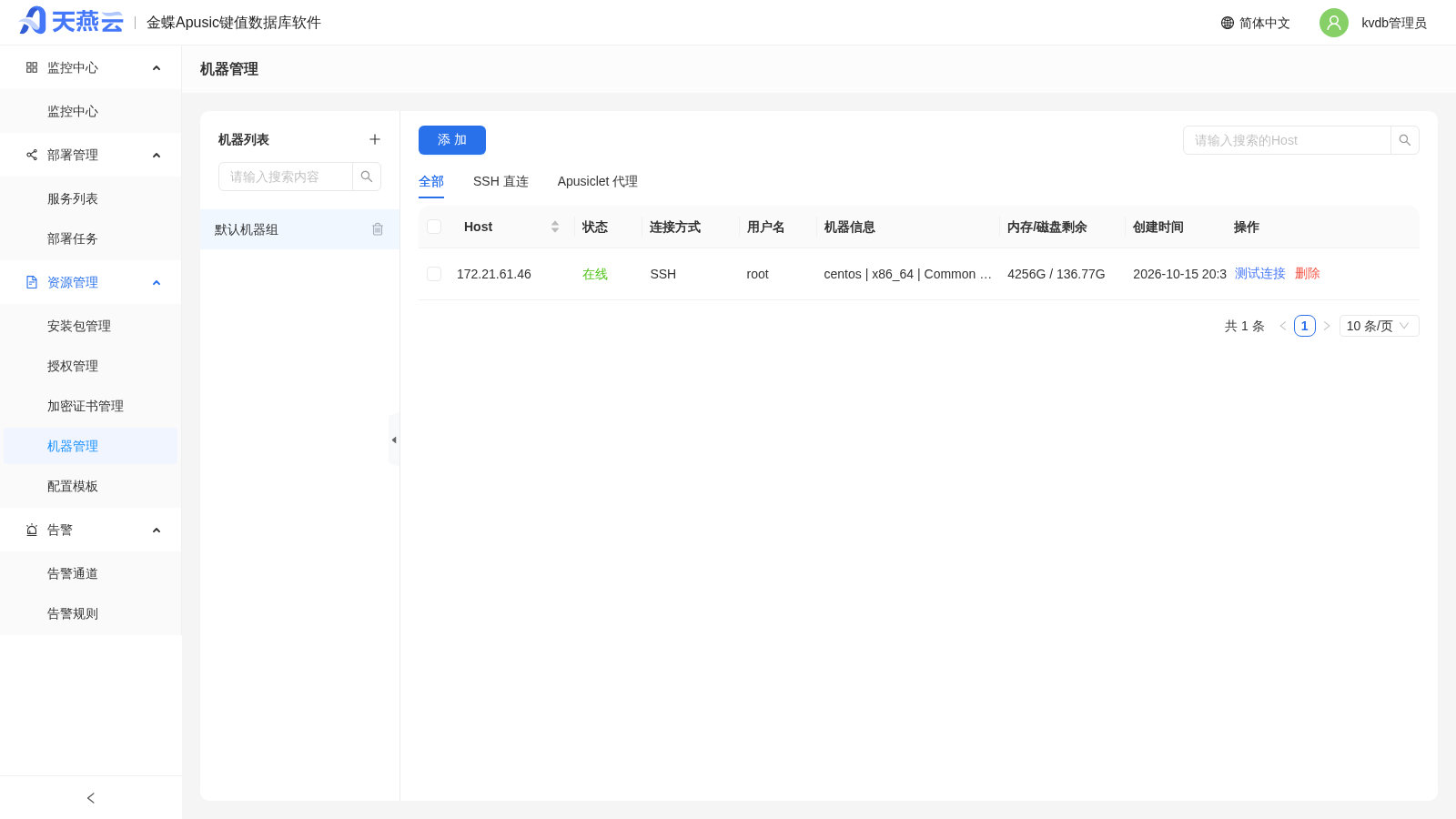Focus the 请输入搜索内容 field

(x=286, y=177)
